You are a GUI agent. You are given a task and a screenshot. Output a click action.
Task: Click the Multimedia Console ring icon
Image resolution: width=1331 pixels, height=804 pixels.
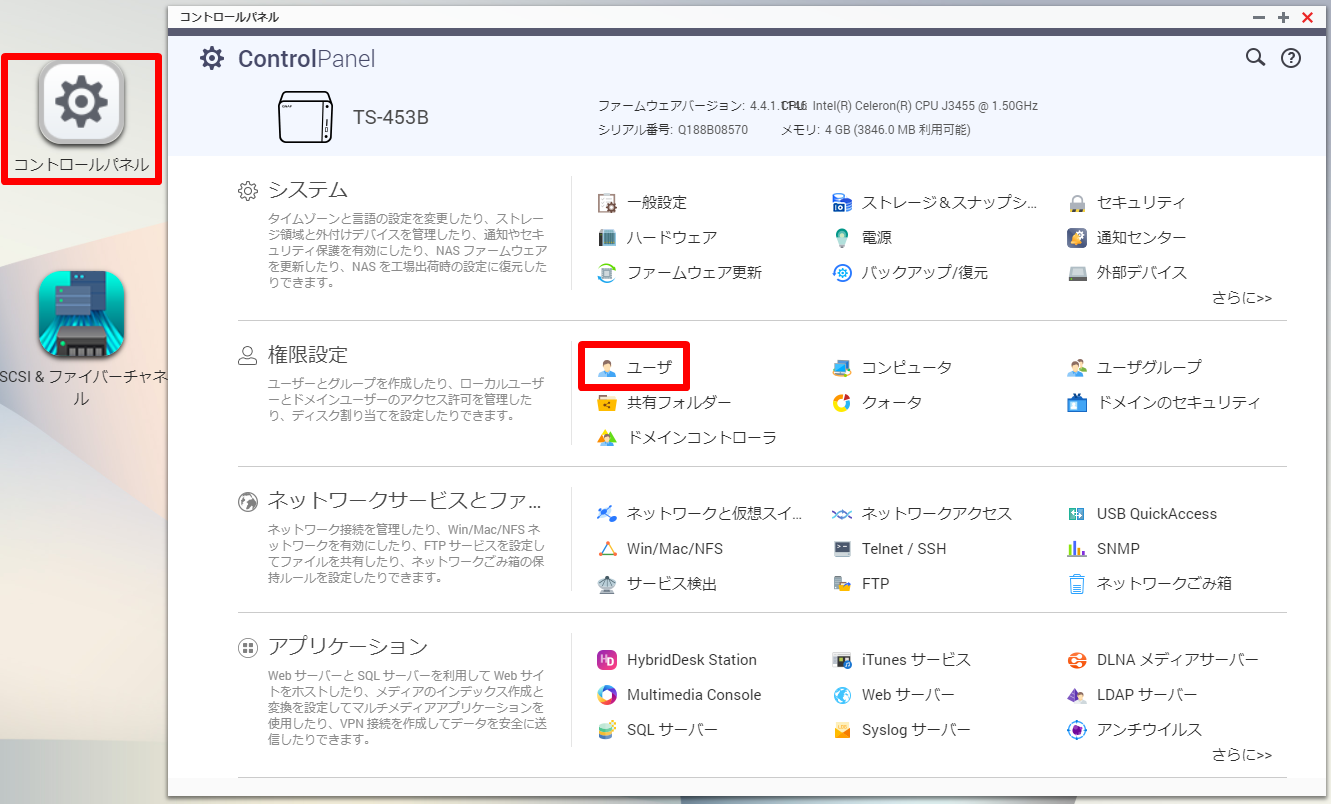click(607, 695)
